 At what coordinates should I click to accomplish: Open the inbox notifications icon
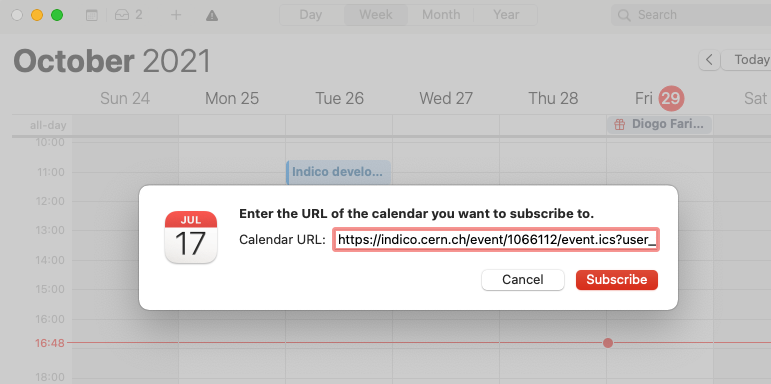121,15
